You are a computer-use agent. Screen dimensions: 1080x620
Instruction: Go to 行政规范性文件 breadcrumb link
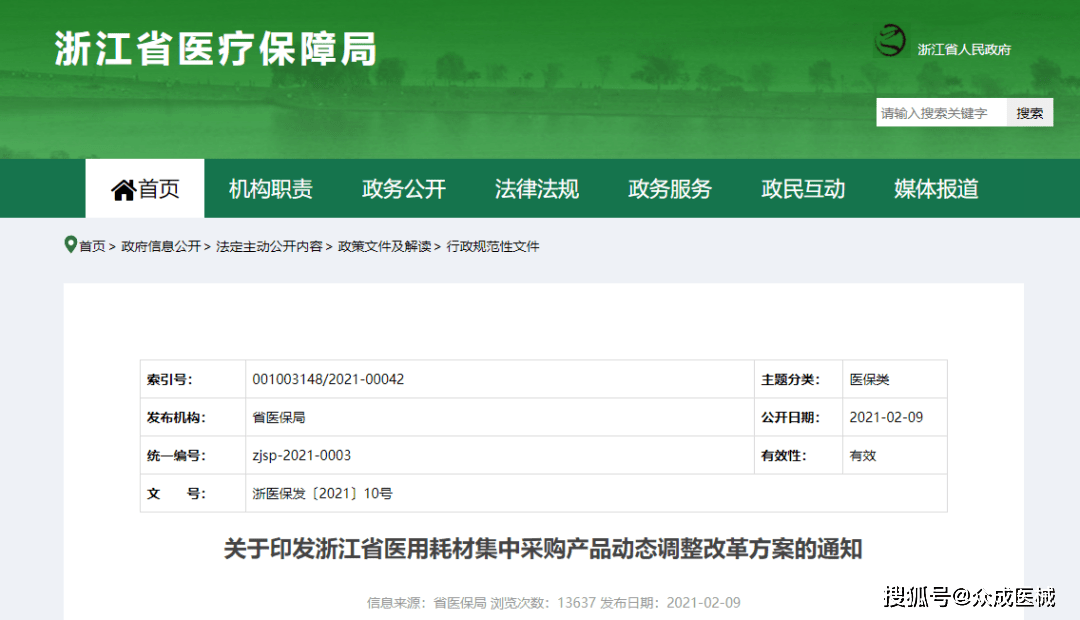point(492,247)
